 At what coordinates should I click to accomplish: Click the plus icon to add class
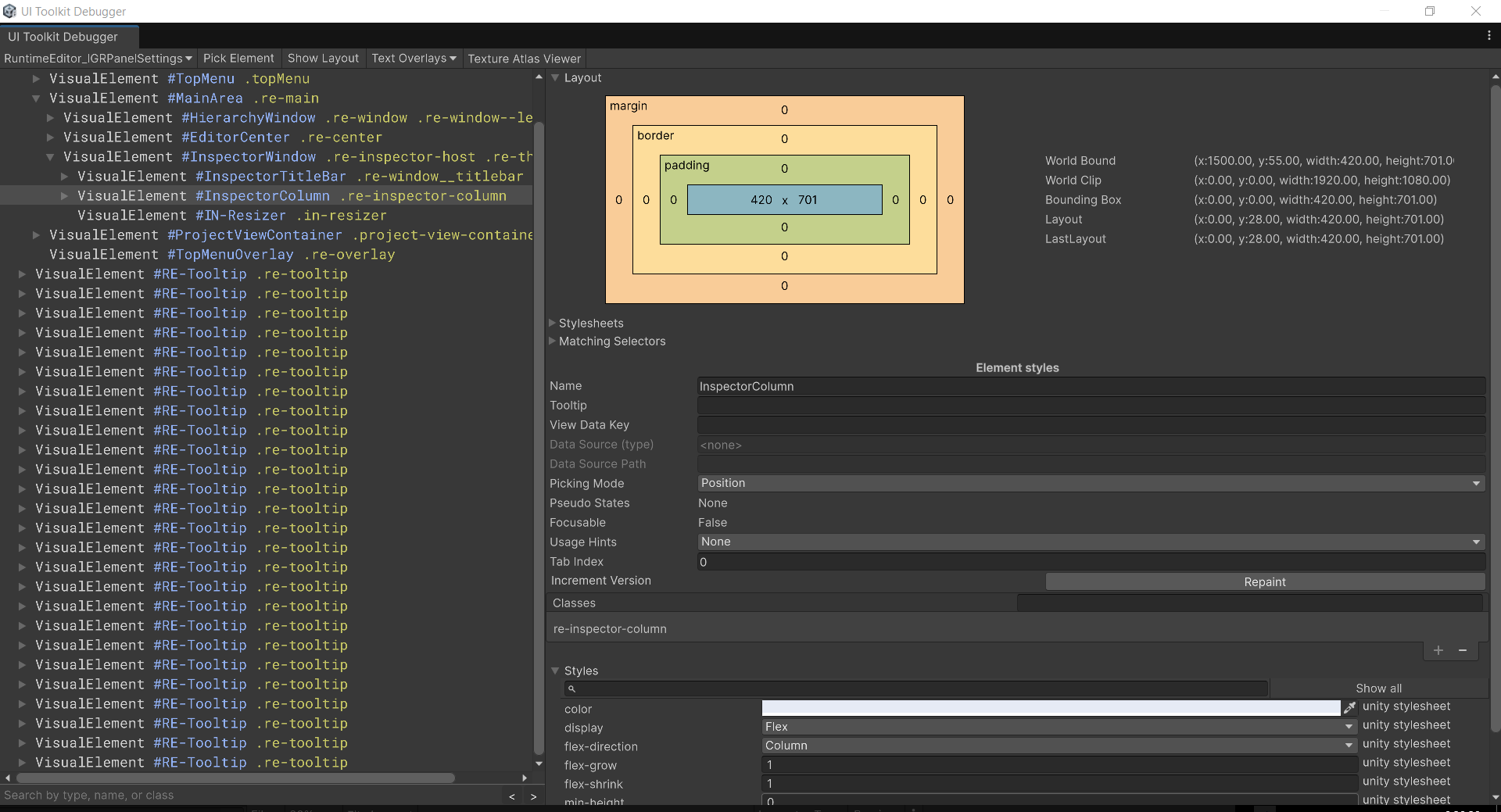pyautogui.click(x=1438, y=650)
